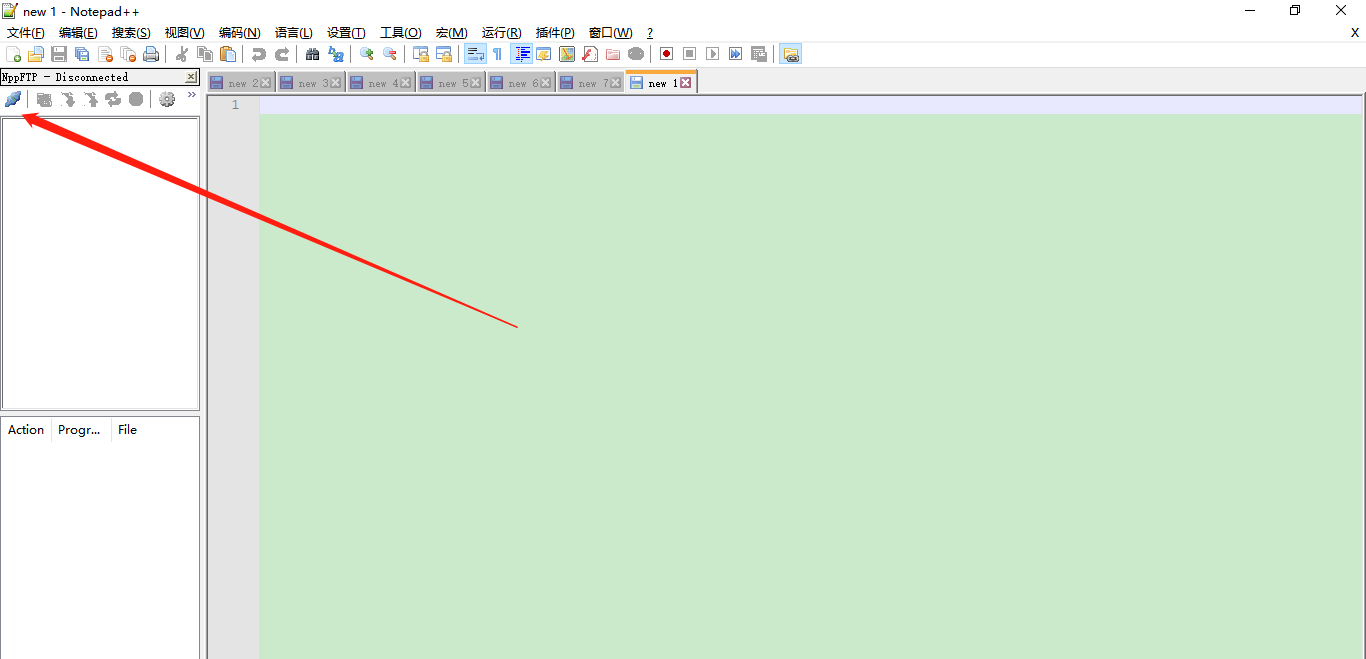Save the current file with the floppy icon

point(59,54)
